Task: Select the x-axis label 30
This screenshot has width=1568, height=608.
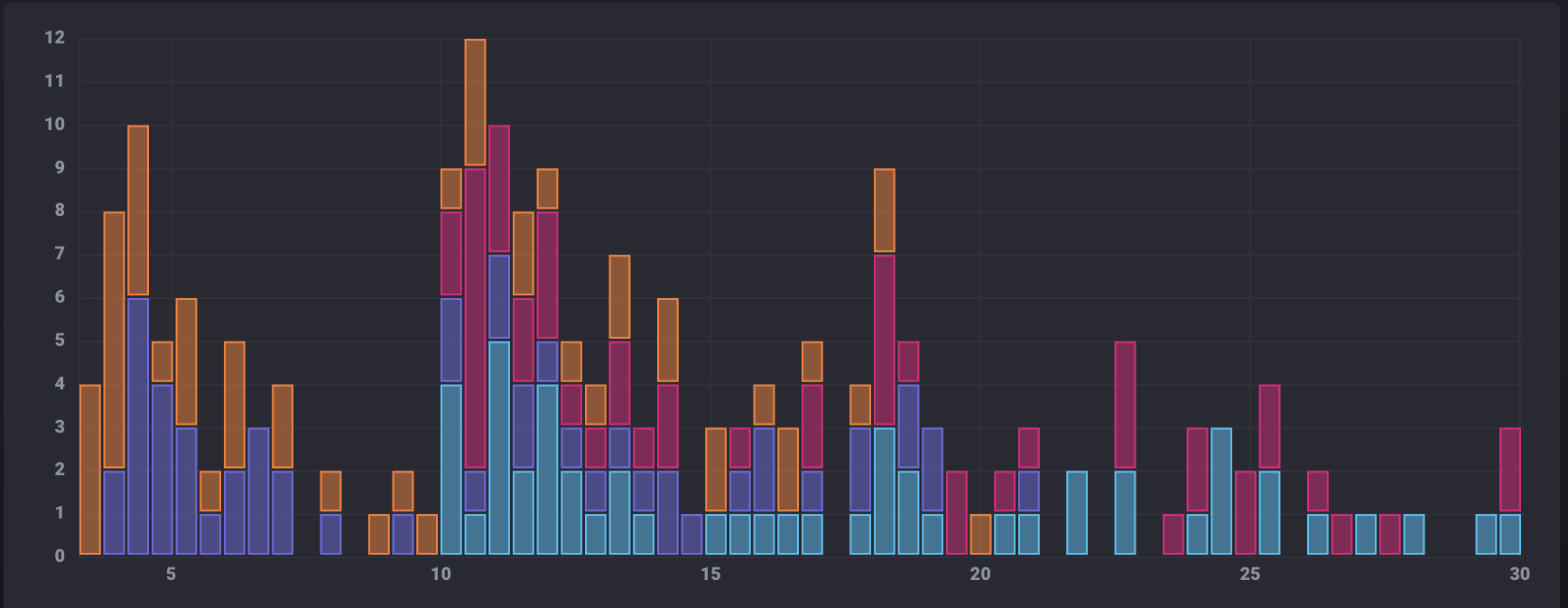Action: (x=1519, y=575)
